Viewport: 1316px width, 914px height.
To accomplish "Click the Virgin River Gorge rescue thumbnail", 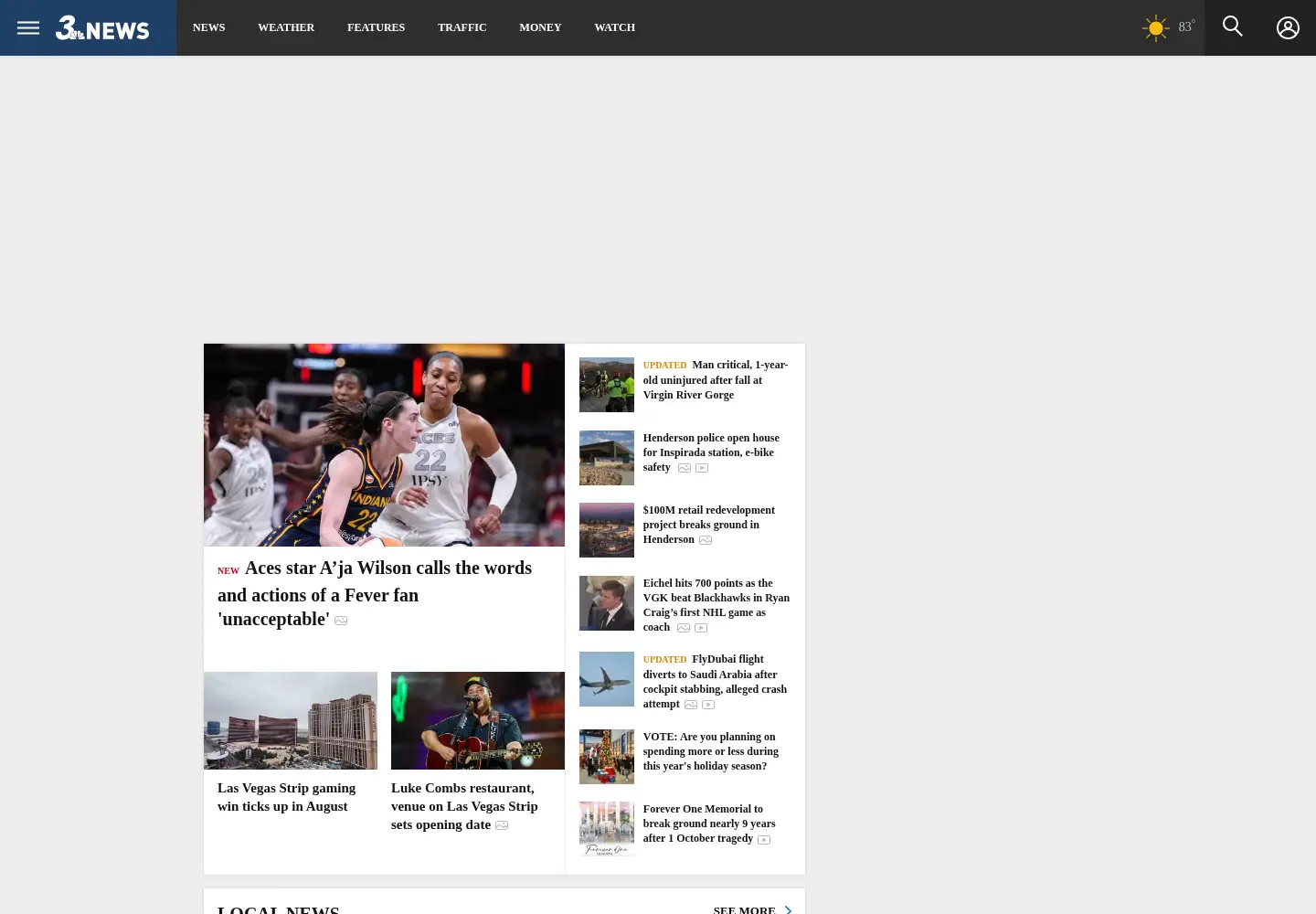I will (x=607, y=385).
